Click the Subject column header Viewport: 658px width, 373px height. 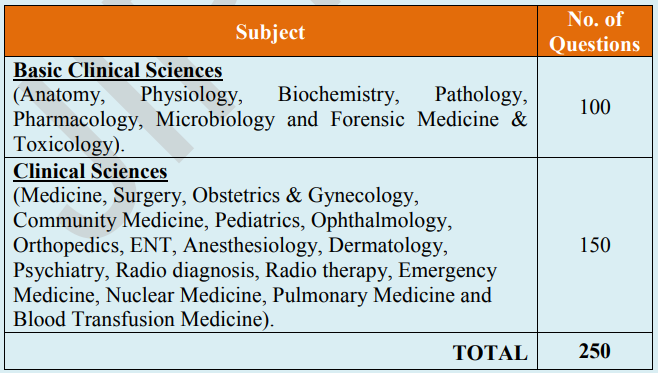coord(270,32)
